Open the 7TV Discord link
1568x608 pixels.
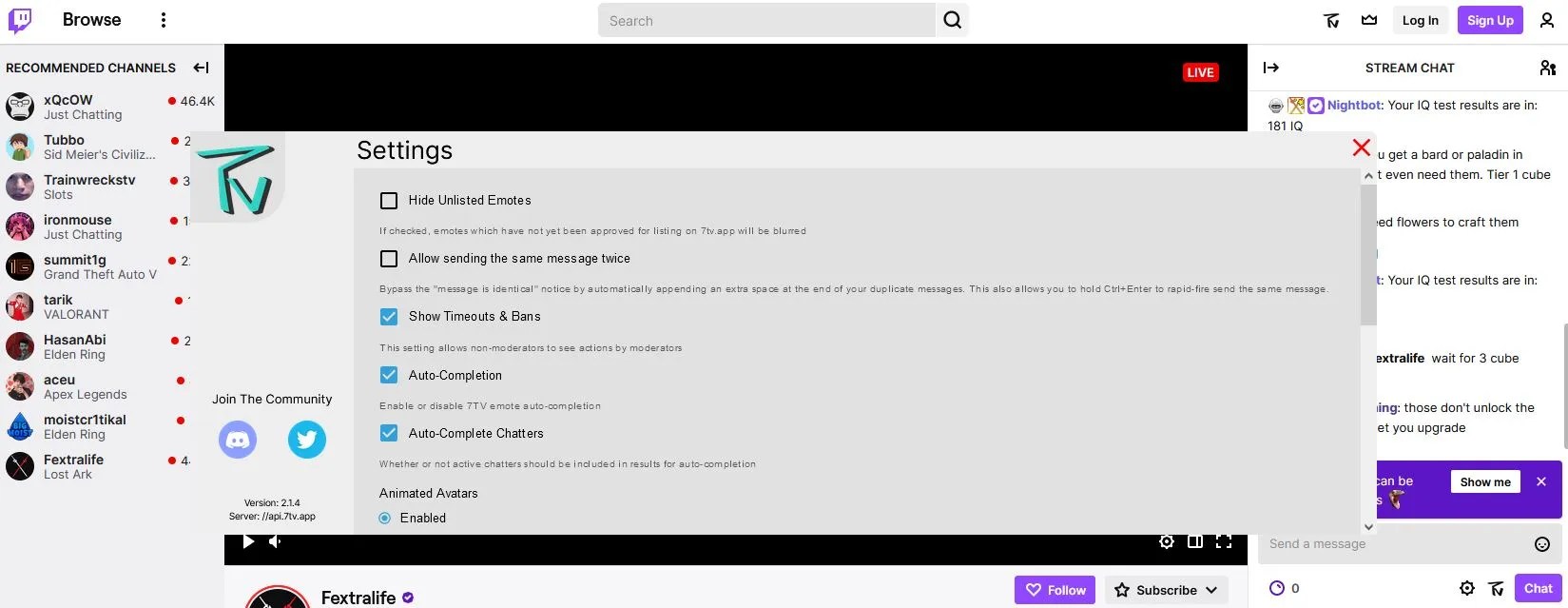click(x=238, y=440)
